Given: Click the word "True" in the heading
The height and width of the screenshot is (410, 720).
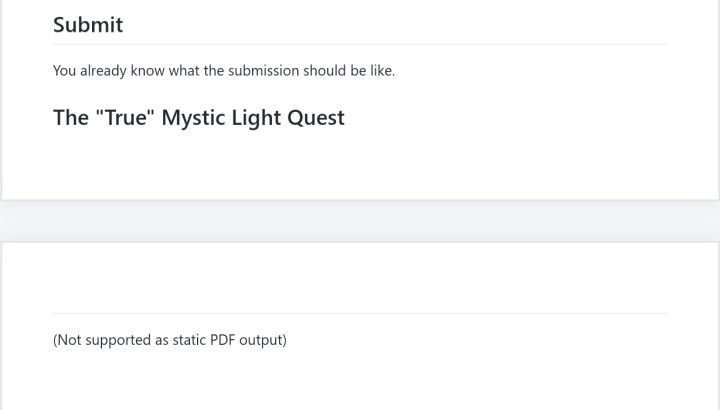Looking at the screenshot, I should pos(125,118).
